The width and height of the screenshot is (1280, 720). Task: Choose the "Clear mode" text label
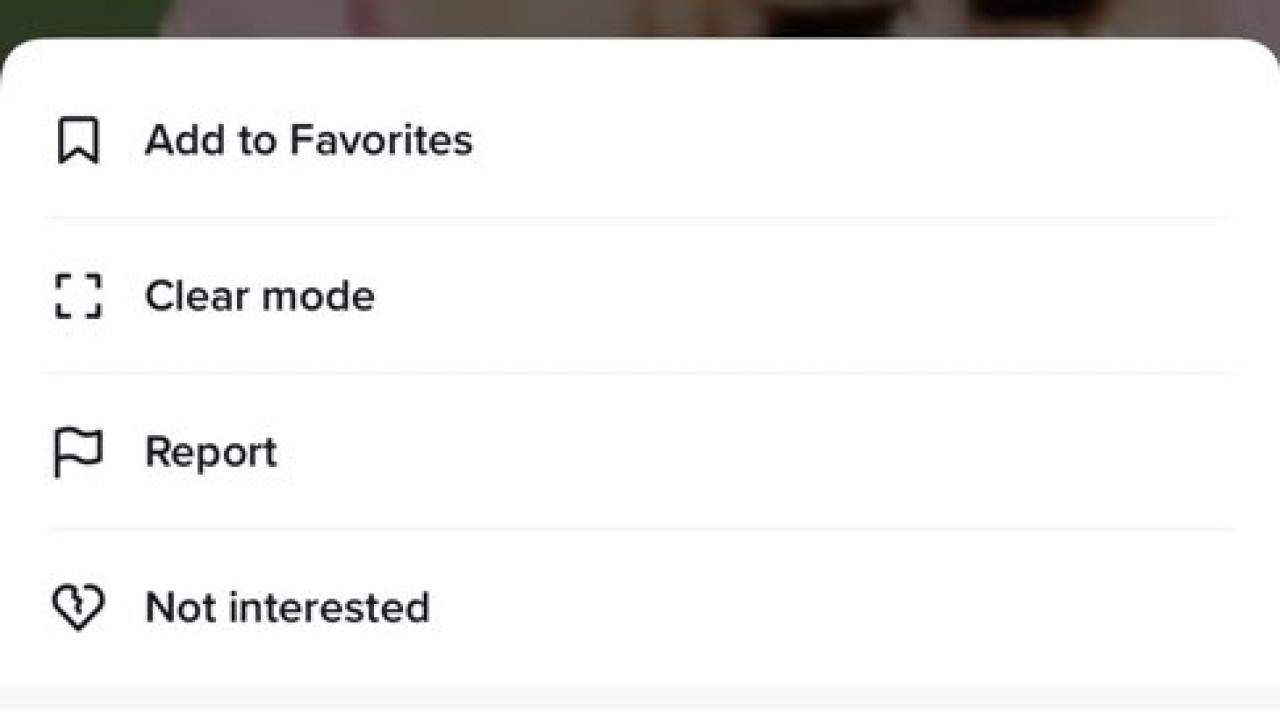[259, 296]
